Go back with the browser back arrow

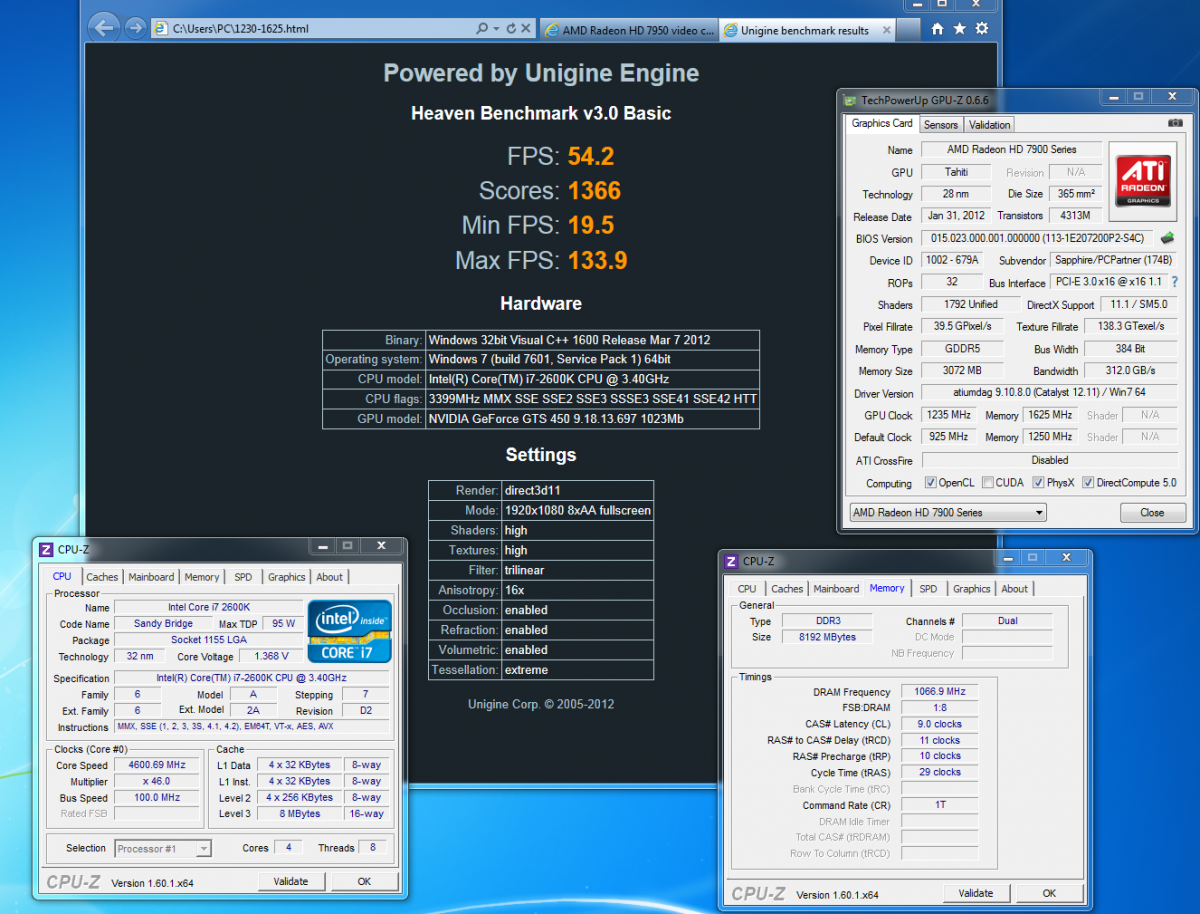103,28
